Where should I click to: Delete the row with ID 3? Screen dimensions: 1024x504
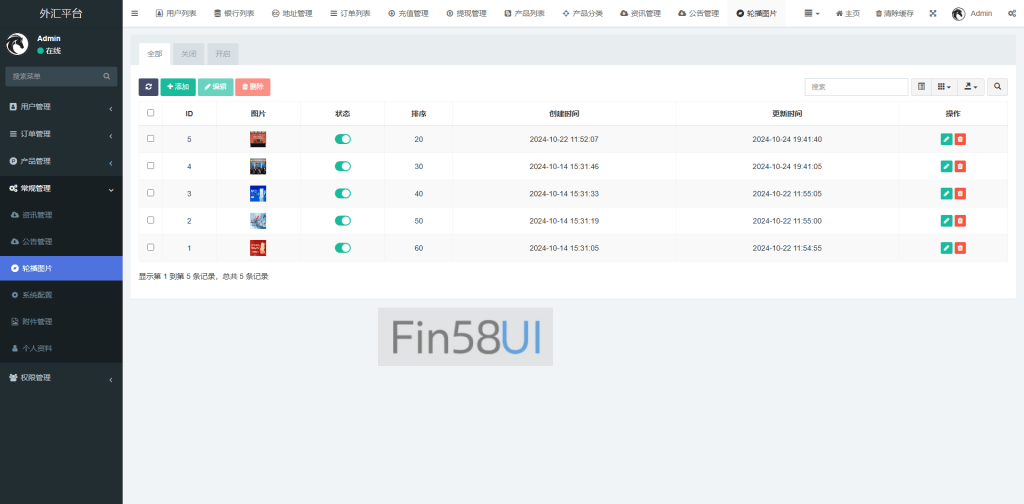[x=960, y=193]
